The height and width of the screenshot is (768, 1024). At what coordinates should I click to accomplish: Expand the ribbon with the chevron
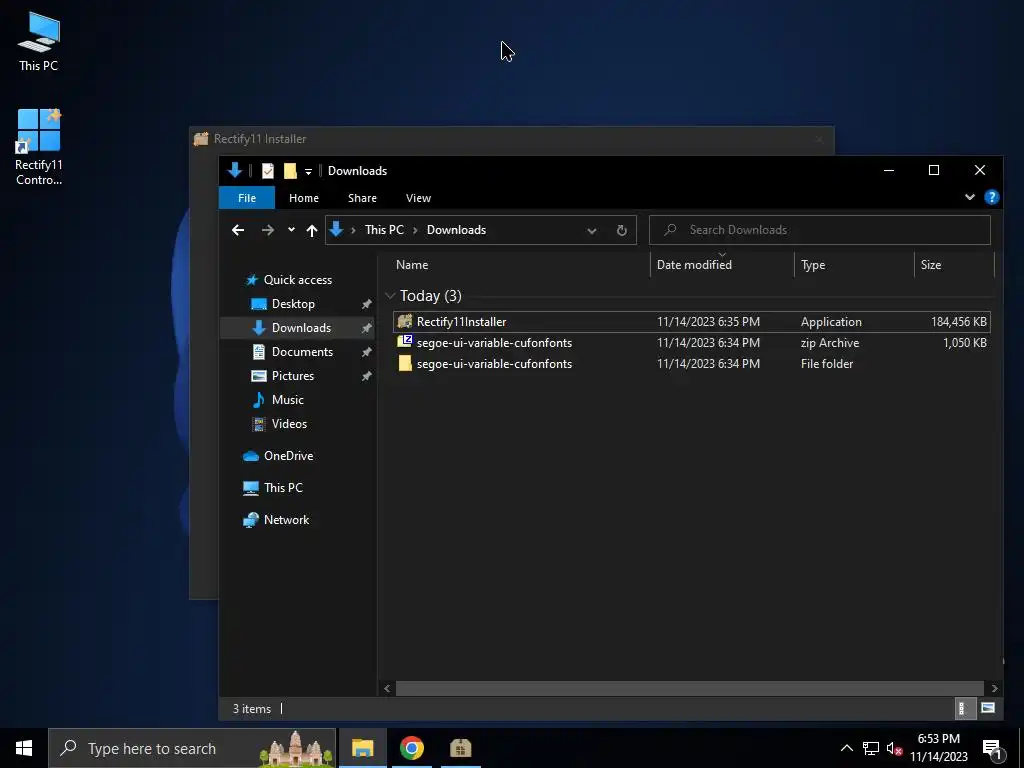pos(970,197)
